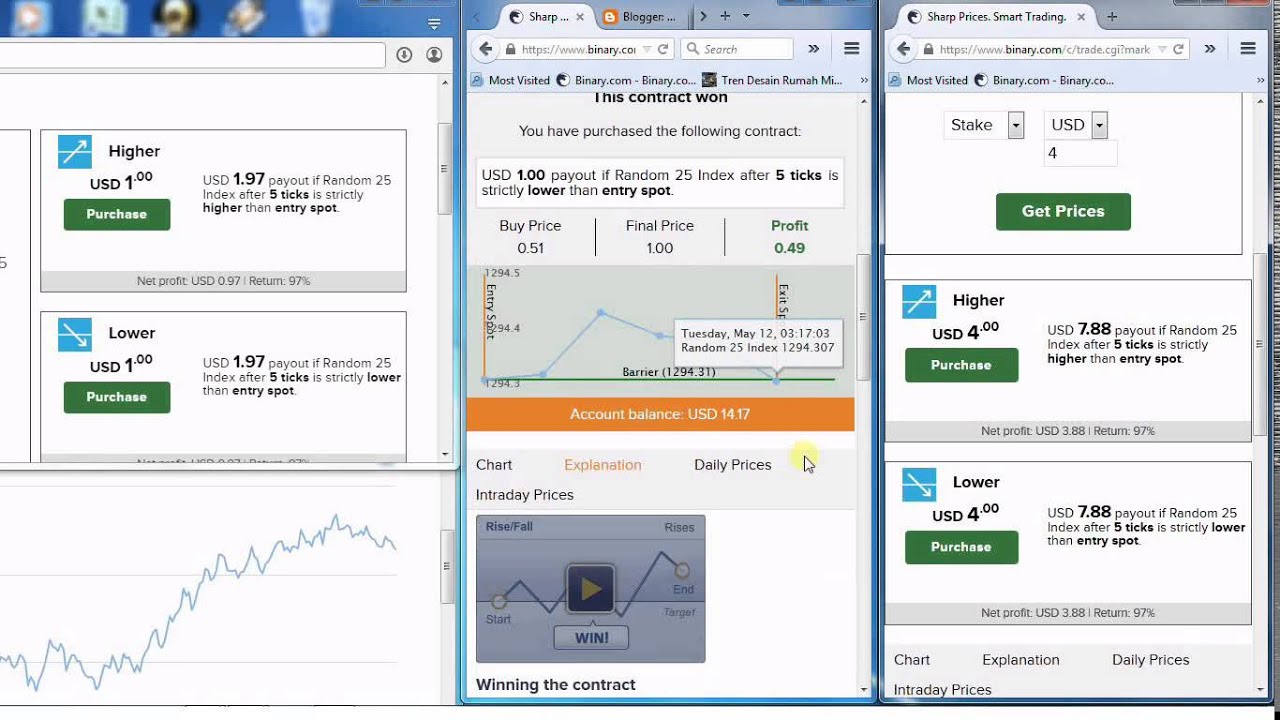Click the Search box in middle browser
The height and width of the screenshot is (720, 1280).
click(x=736, y=49)
